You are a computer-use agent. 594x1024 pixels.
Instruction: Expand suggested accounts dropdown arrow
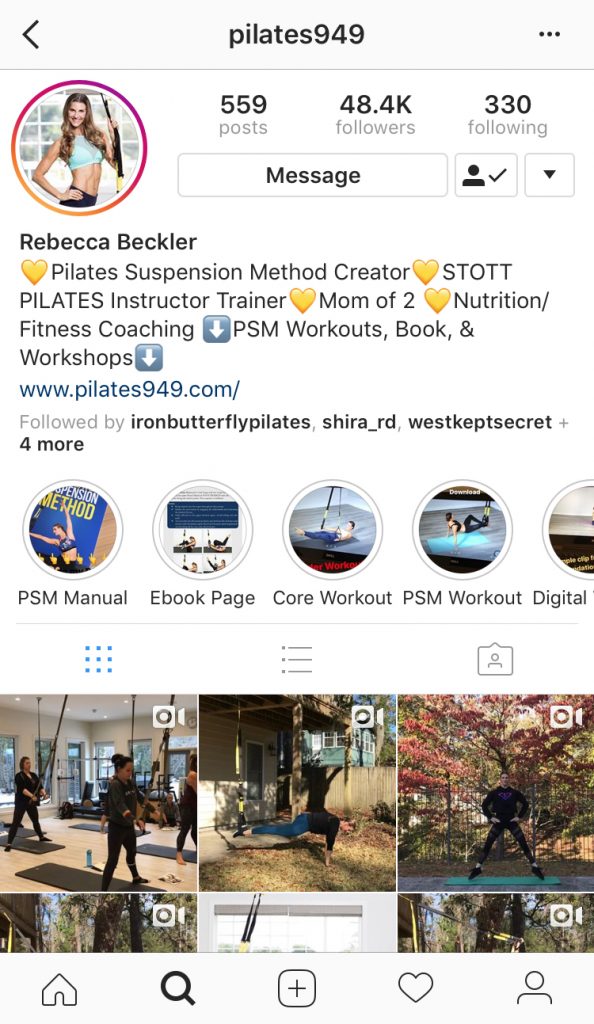550,175
